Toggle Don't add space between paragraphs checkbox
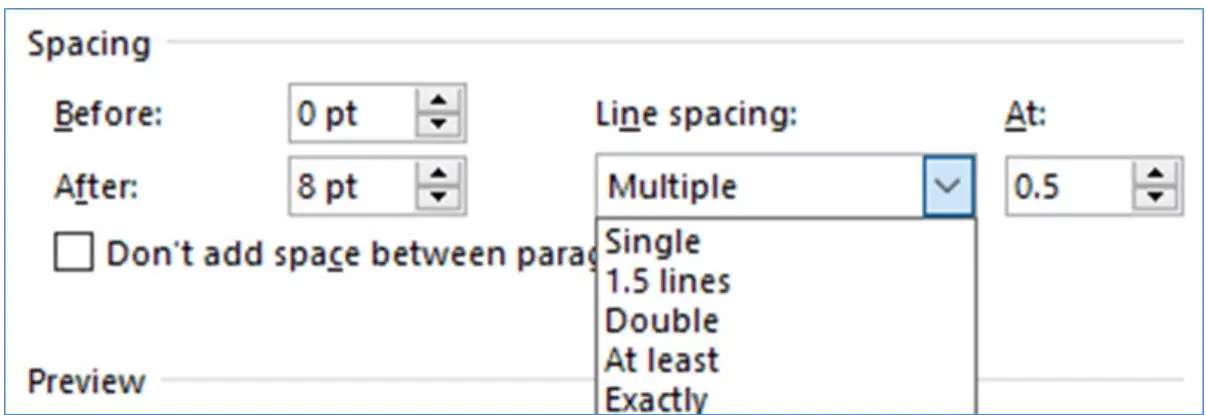 point(74,254)
